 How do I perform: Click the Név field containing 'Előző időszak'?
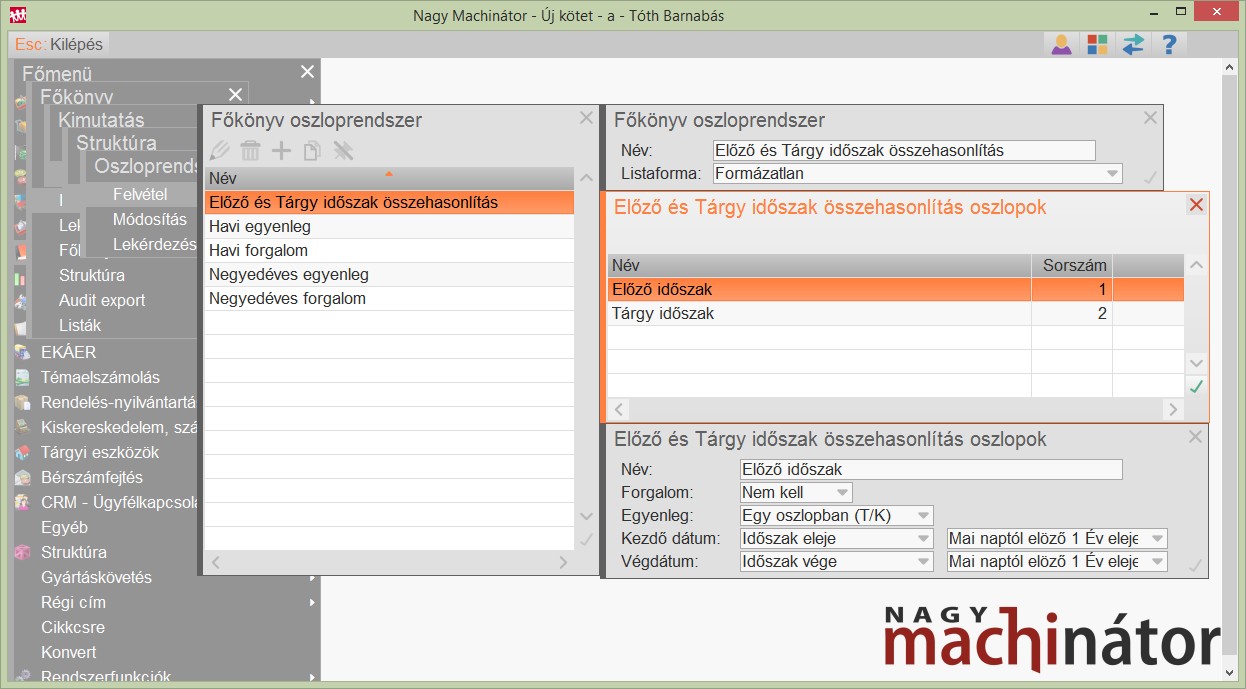[x=930, y=469]
